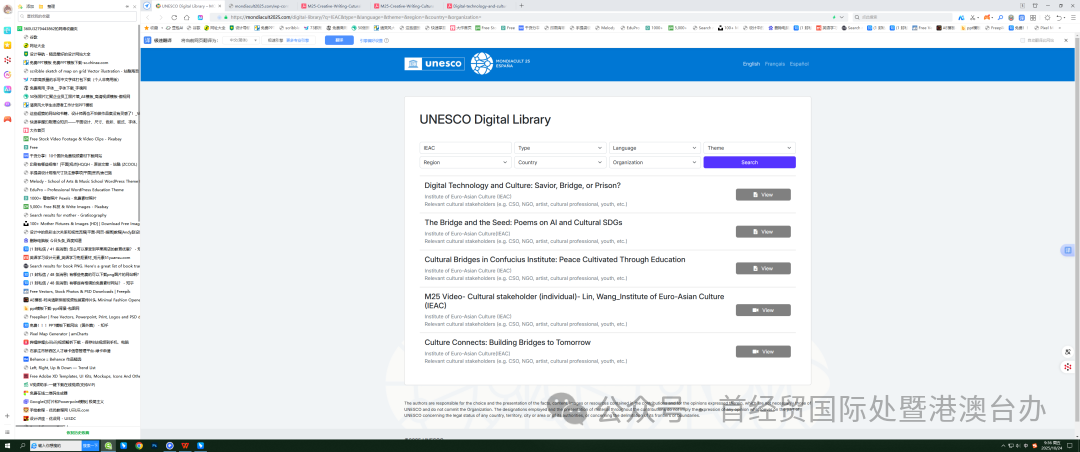Click title Culture Connects: Building Bridges to Tomorrow
The image size is (1080, 452).
point(508,342)
